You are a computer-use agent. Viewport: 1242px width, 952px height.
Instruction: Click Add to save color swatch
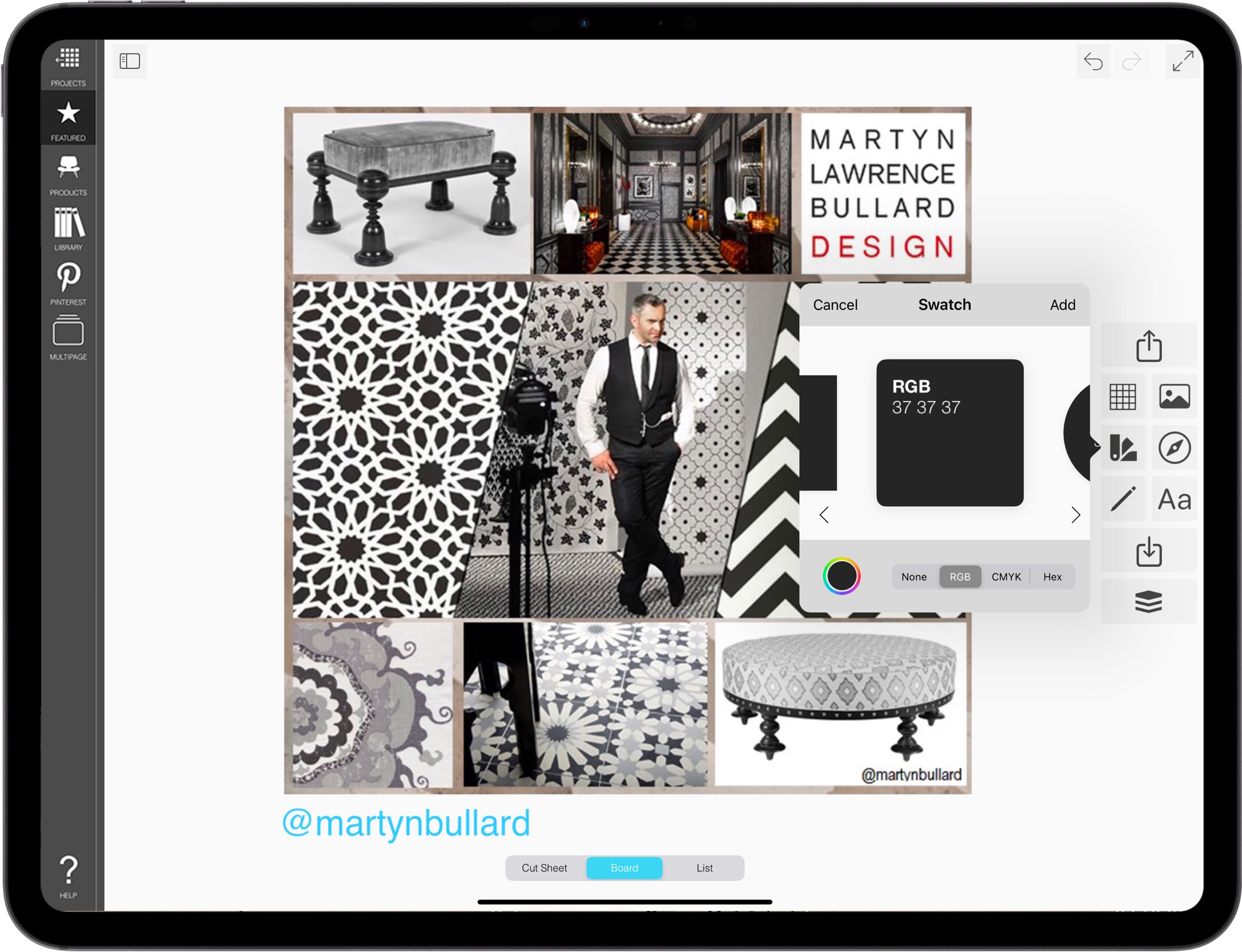1063,306
